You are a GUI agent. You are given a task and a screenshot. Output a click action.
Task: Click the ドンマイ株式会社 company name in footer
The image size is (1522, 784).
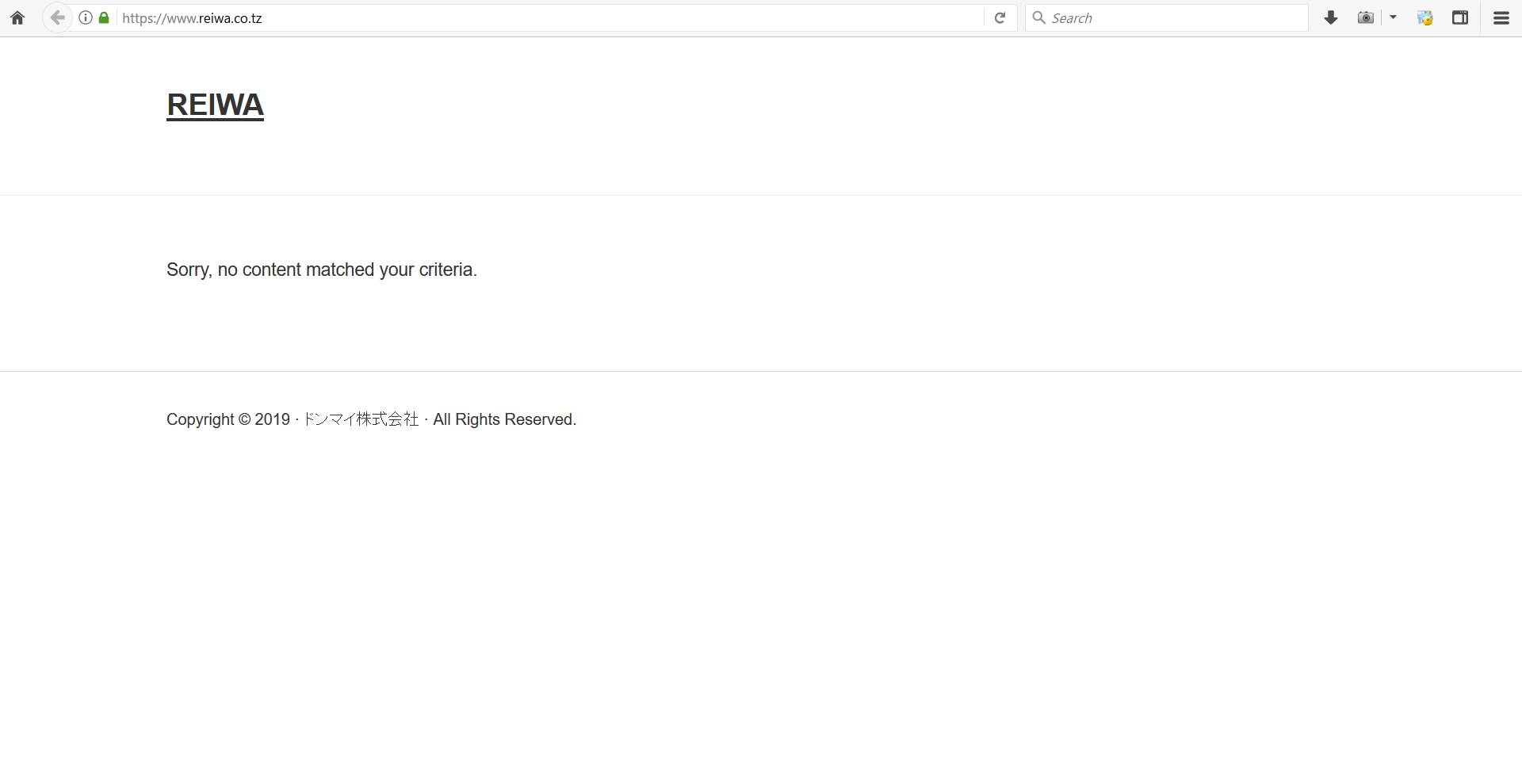click(361, 419)
